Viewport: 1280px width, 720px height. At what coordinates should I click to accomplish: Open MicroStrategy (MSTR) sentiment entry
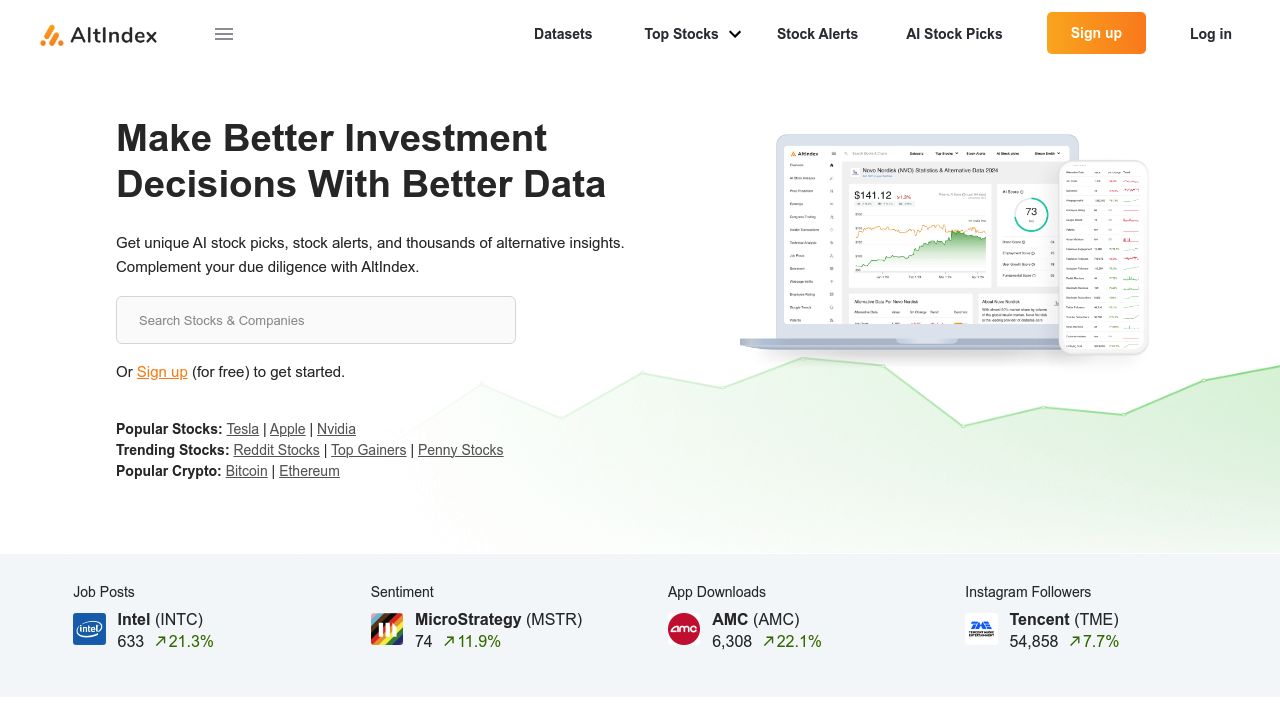click(498, 620)
